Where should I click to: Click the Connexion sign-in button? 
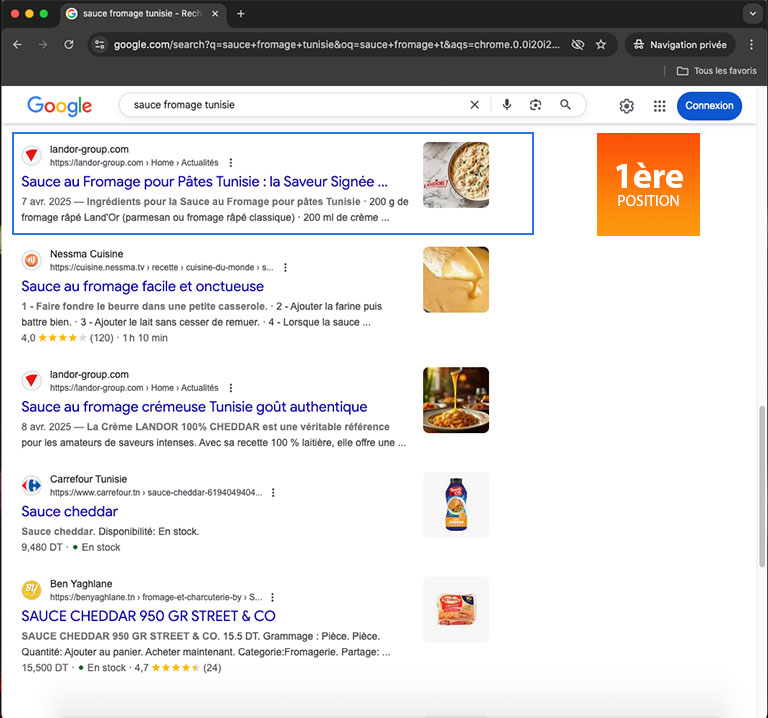coord(709,106)
